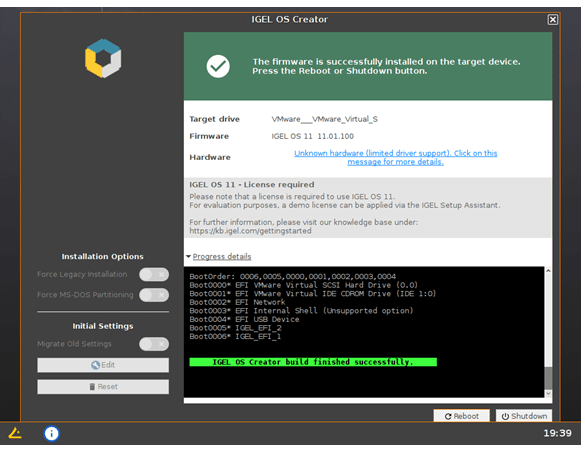
Task: Click the Boot0004 EFI USB Device line
Action: [244, 319]
